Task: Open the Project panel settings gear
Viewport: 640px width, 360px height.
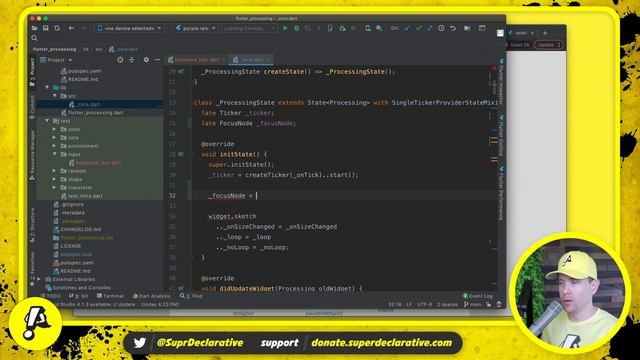Action: click(x=146, y=60)
